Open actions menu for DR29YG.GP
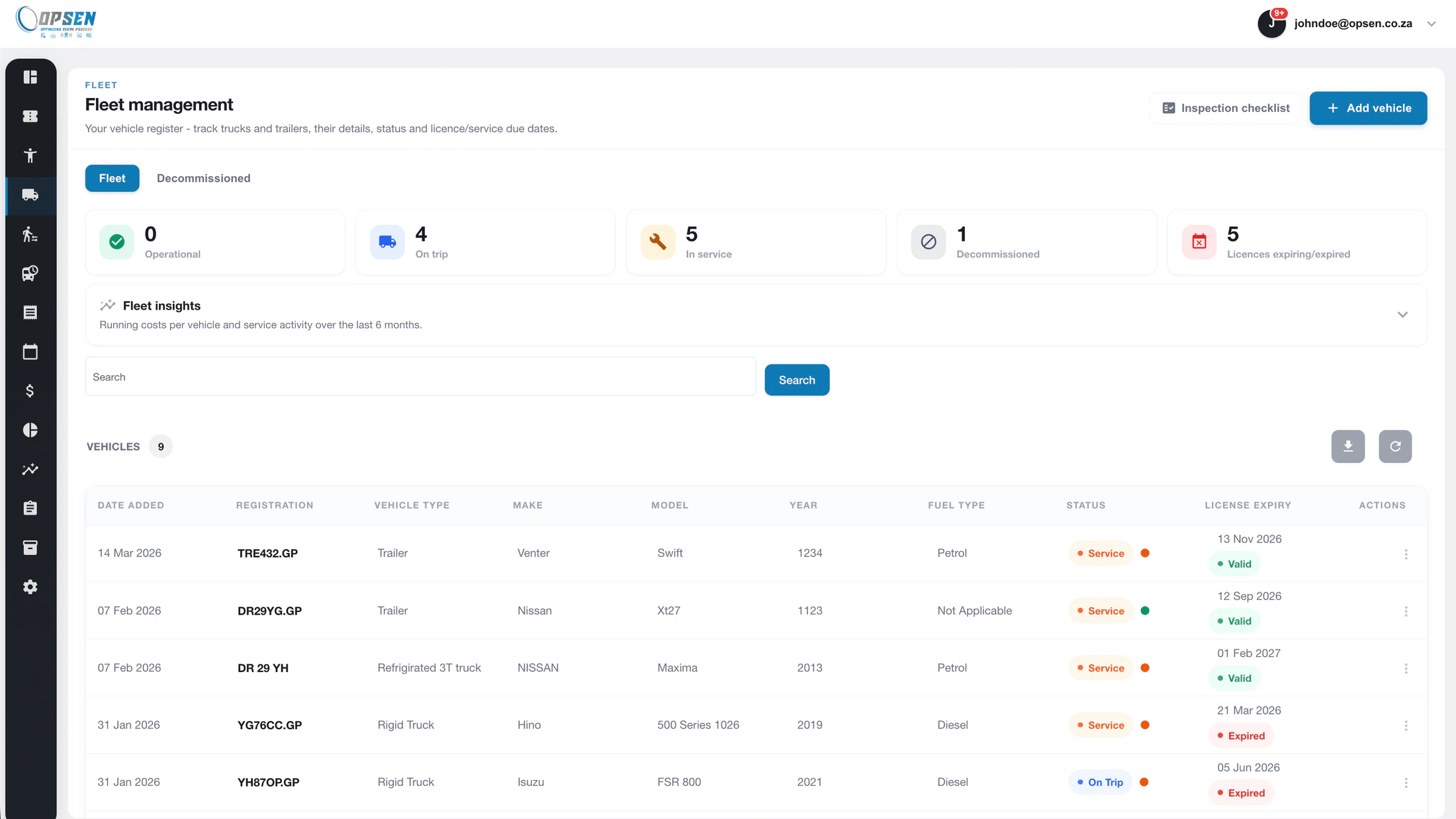Viewport: 1456px width, 819px height. click(x=1406, y=611)
